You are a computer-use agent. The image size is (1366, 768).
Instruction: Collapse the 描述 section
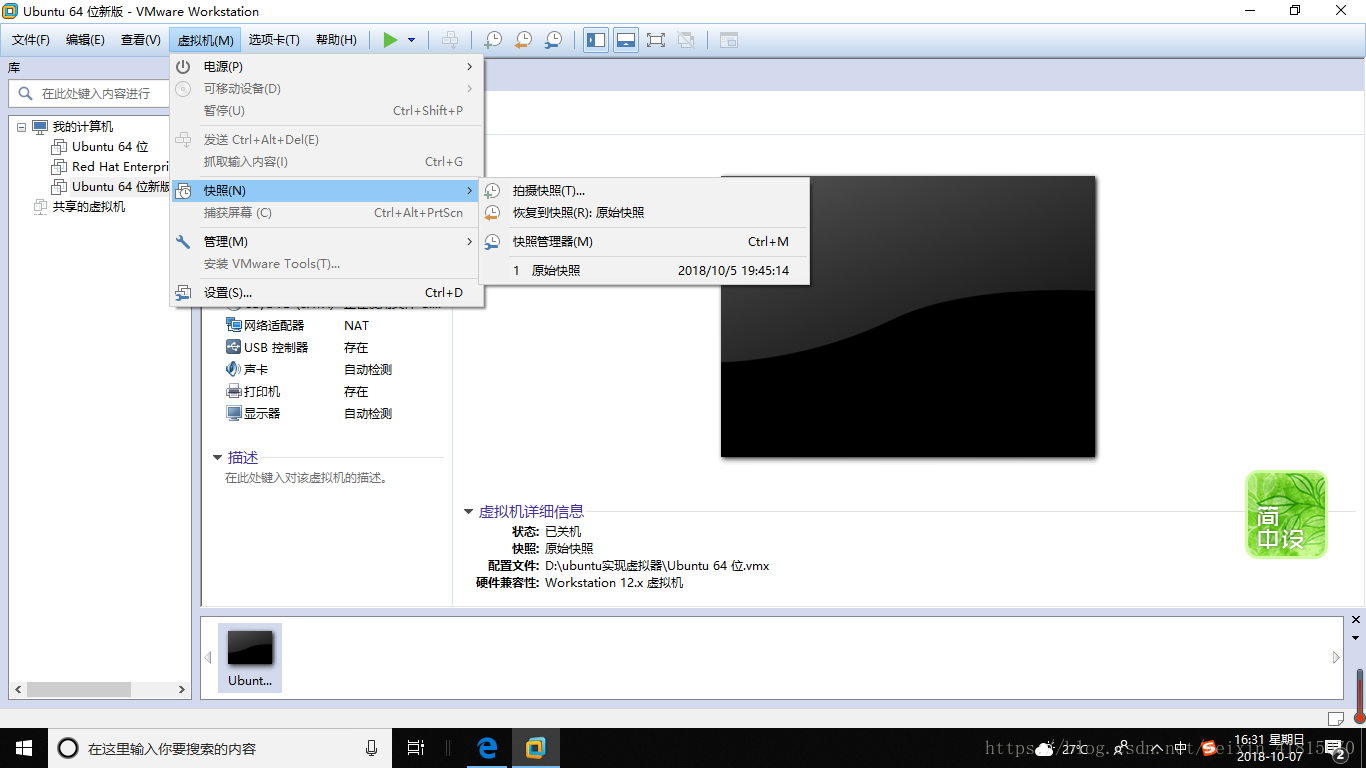217,457
